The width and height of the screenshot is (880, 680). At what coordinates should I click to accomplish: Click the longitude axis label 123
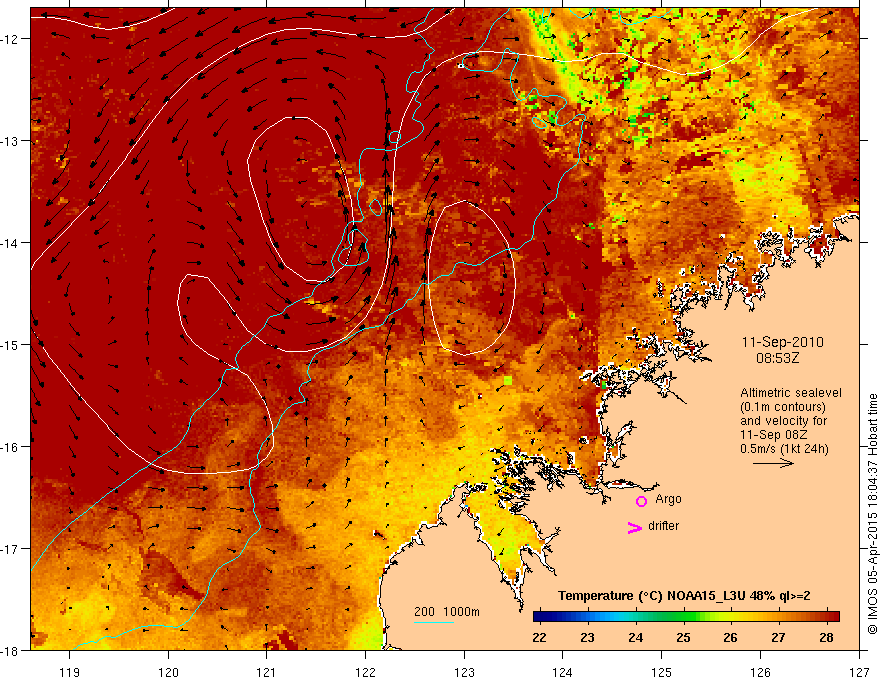point(464,672)
